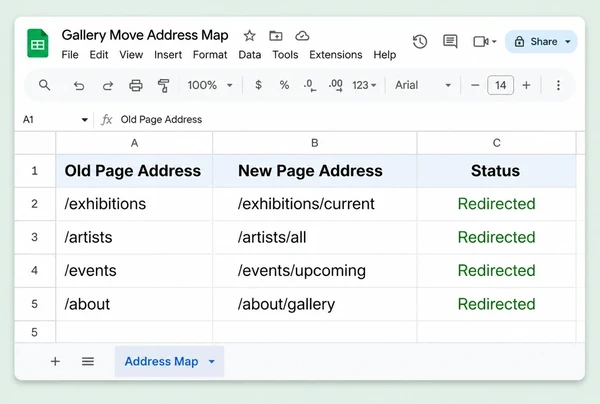This screenshot has height=404, width=600.
Task: Open the Format menu
Action: pyautogui.click(x=210, y=55)
